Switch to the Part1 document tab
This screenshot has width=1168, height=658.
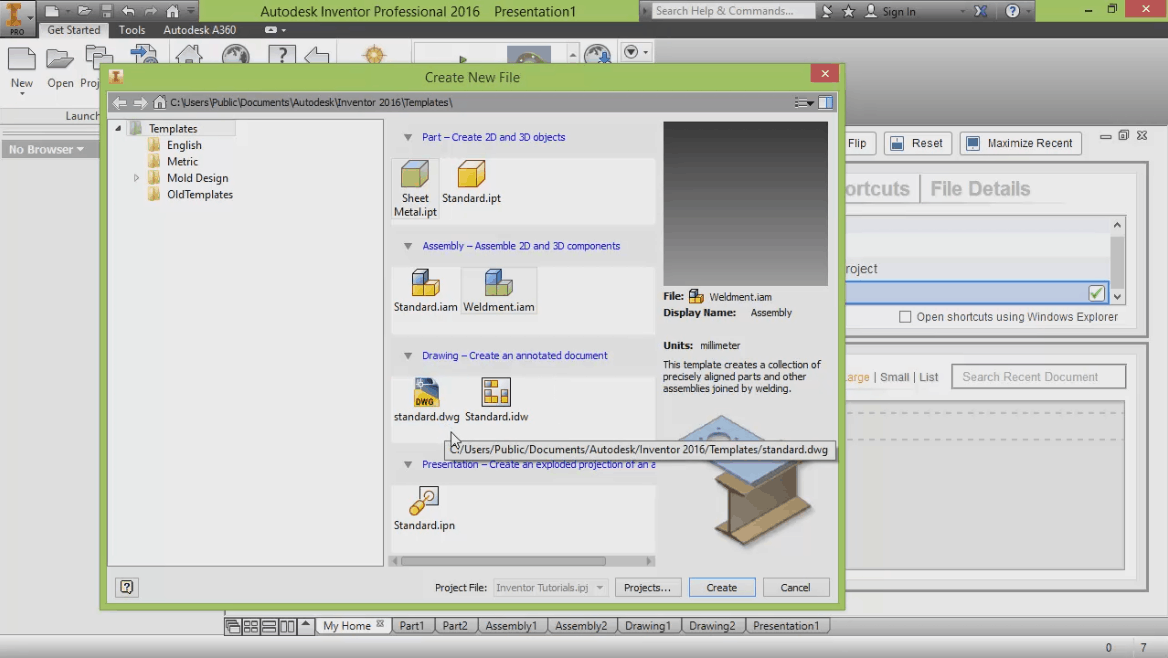point(411,626)
